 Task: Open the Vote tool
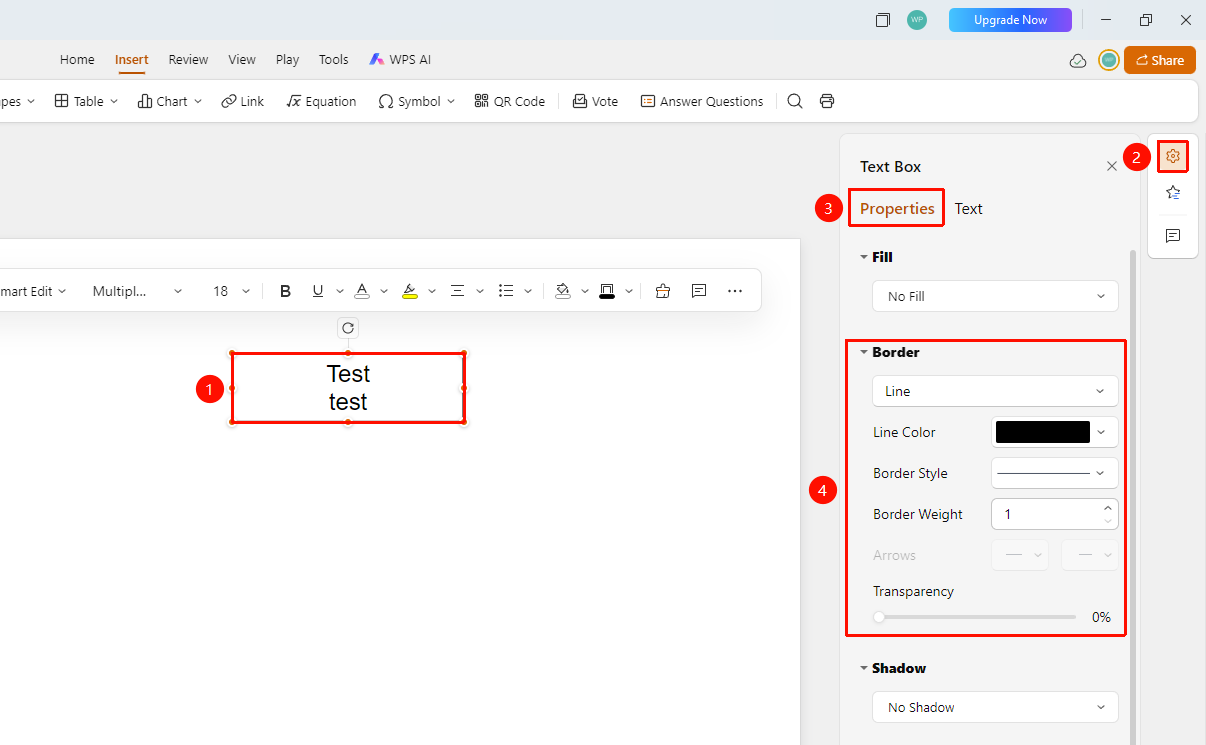(x=595, y=101)
